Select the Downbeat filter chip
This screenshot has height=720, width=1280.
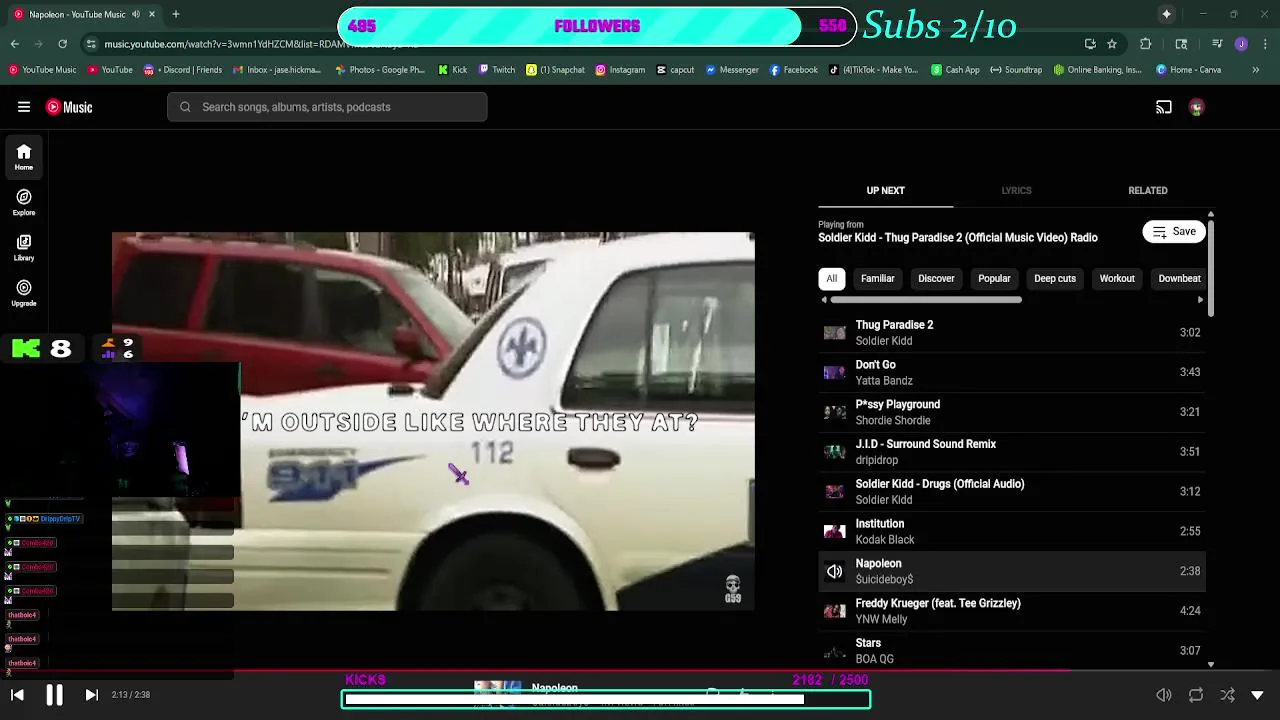pos(1179,279)
